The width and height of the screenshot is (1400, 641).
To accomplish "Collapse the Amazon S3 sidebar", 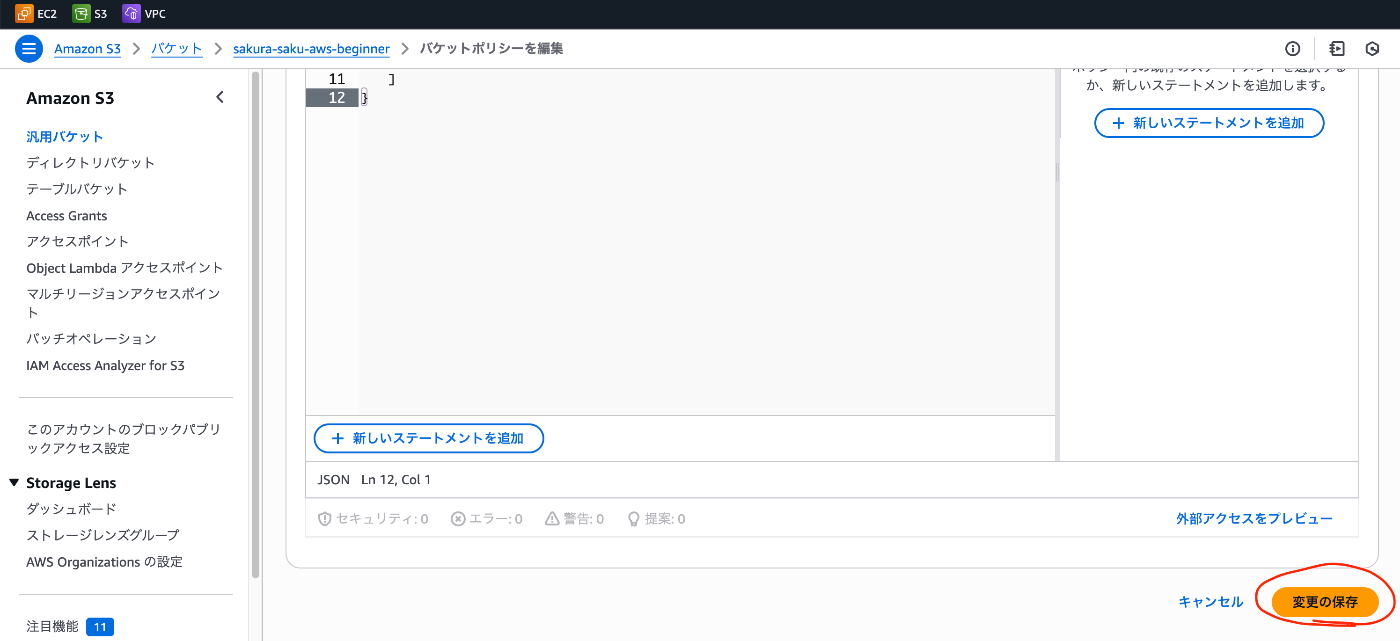I will coord(220,97).
